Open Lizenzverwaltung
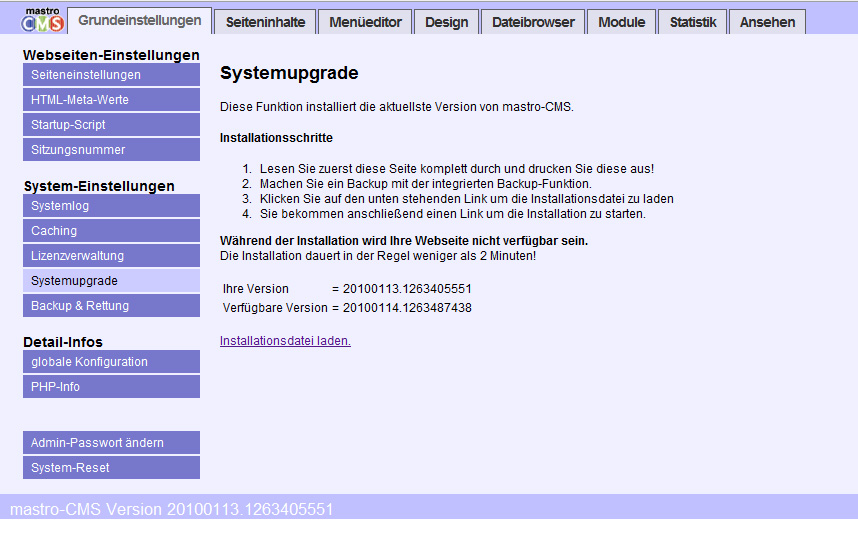This screenshot has width=858, height=555. 111,256
